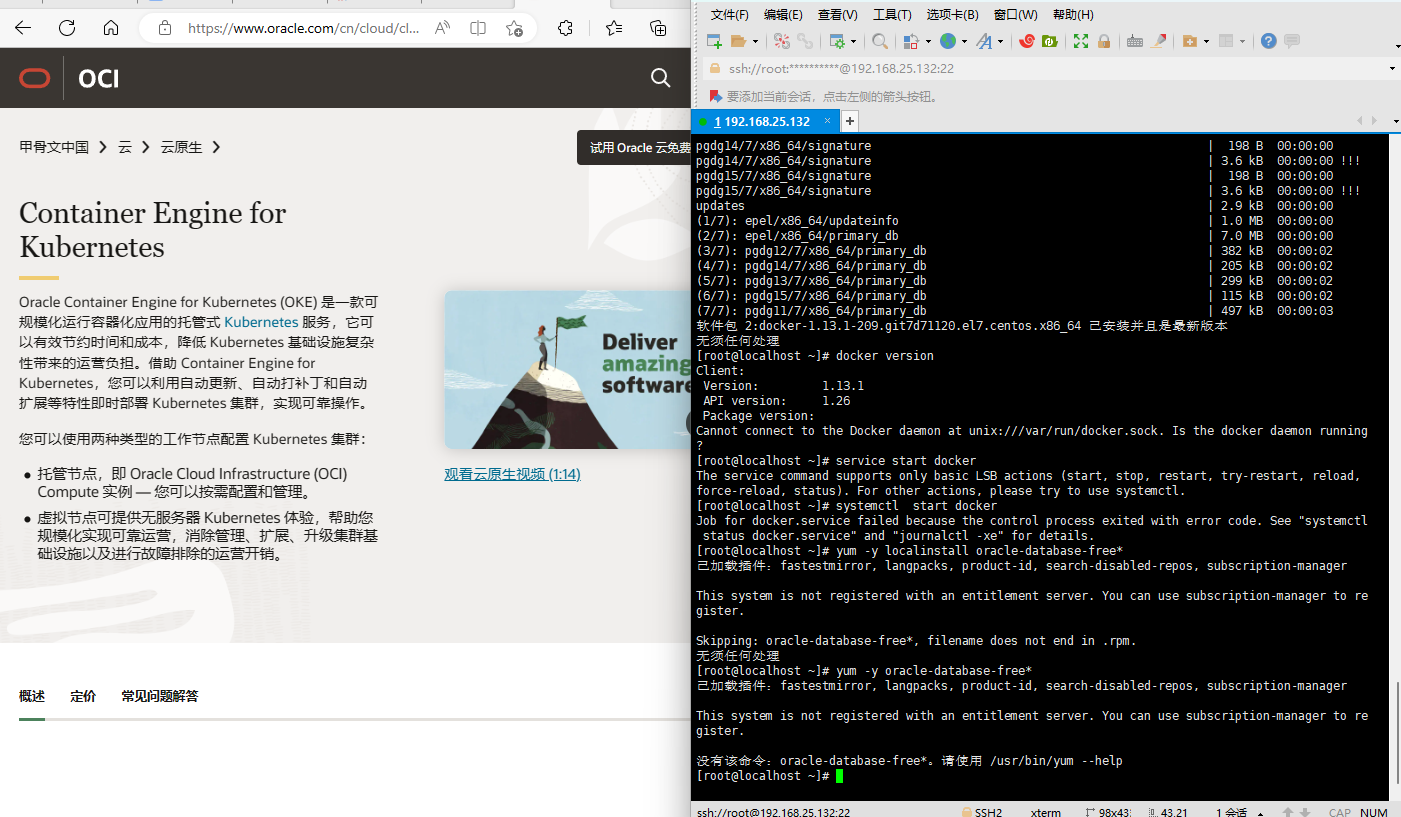Launch Xftp with the red swirl icon
Viewport: 1401px width, 817px height.
pos(1026,41)
